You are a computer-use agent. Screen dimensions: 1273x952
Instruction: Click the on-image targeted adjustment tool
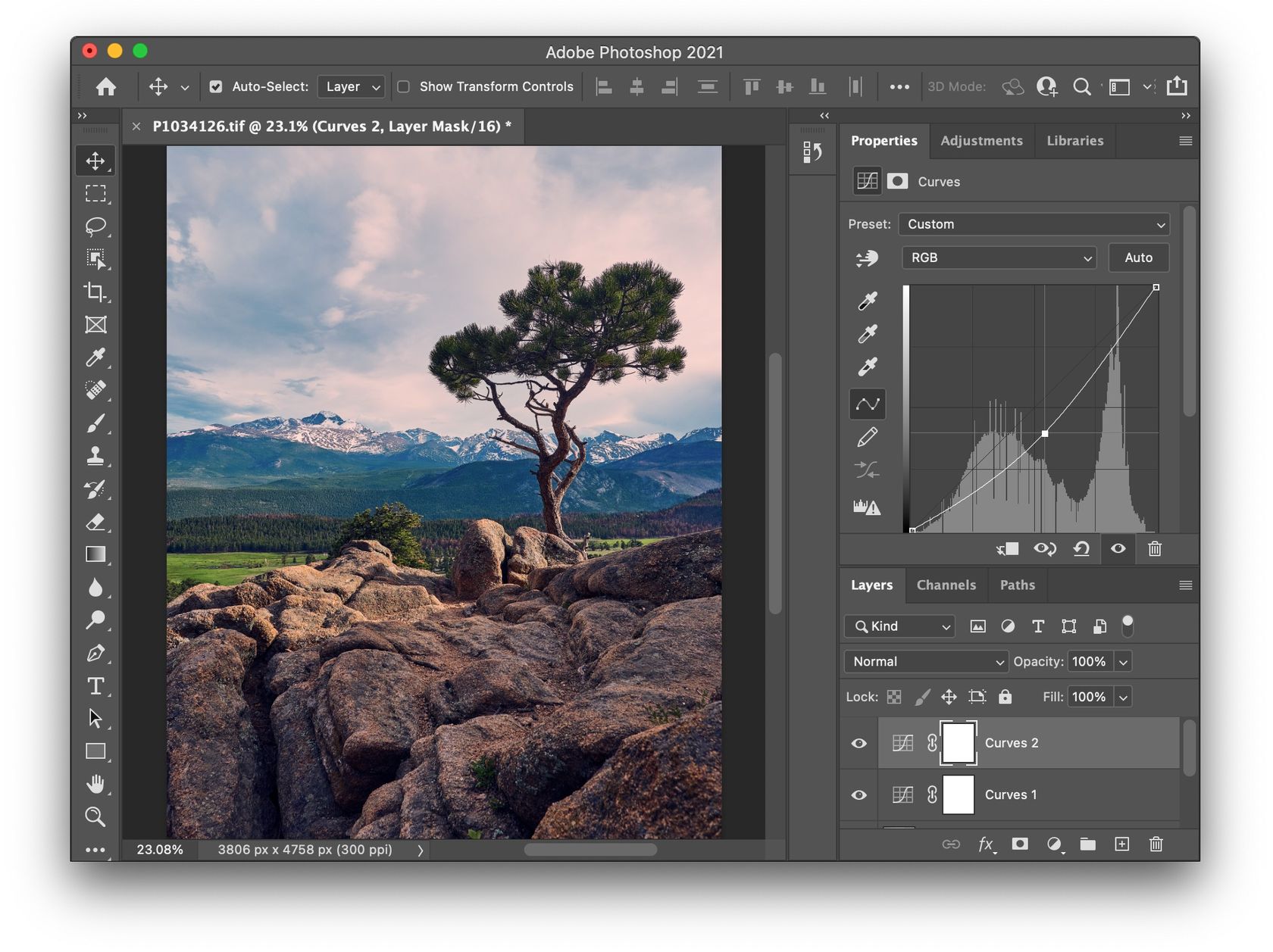tap(867, 259)
